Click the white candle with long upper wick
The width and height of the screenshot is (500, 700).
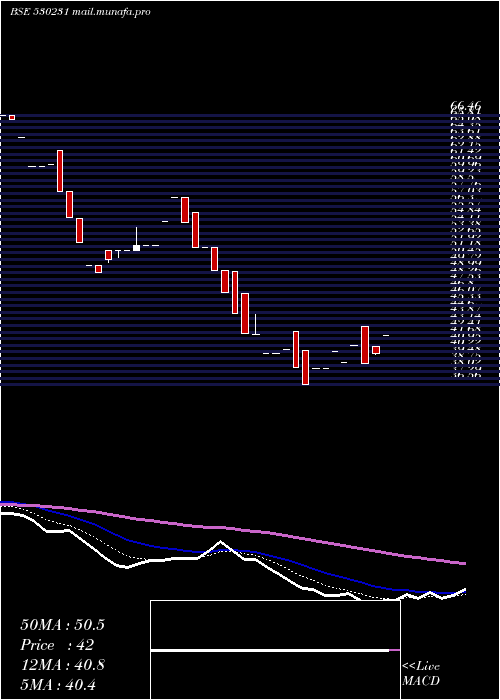(136, 239)
